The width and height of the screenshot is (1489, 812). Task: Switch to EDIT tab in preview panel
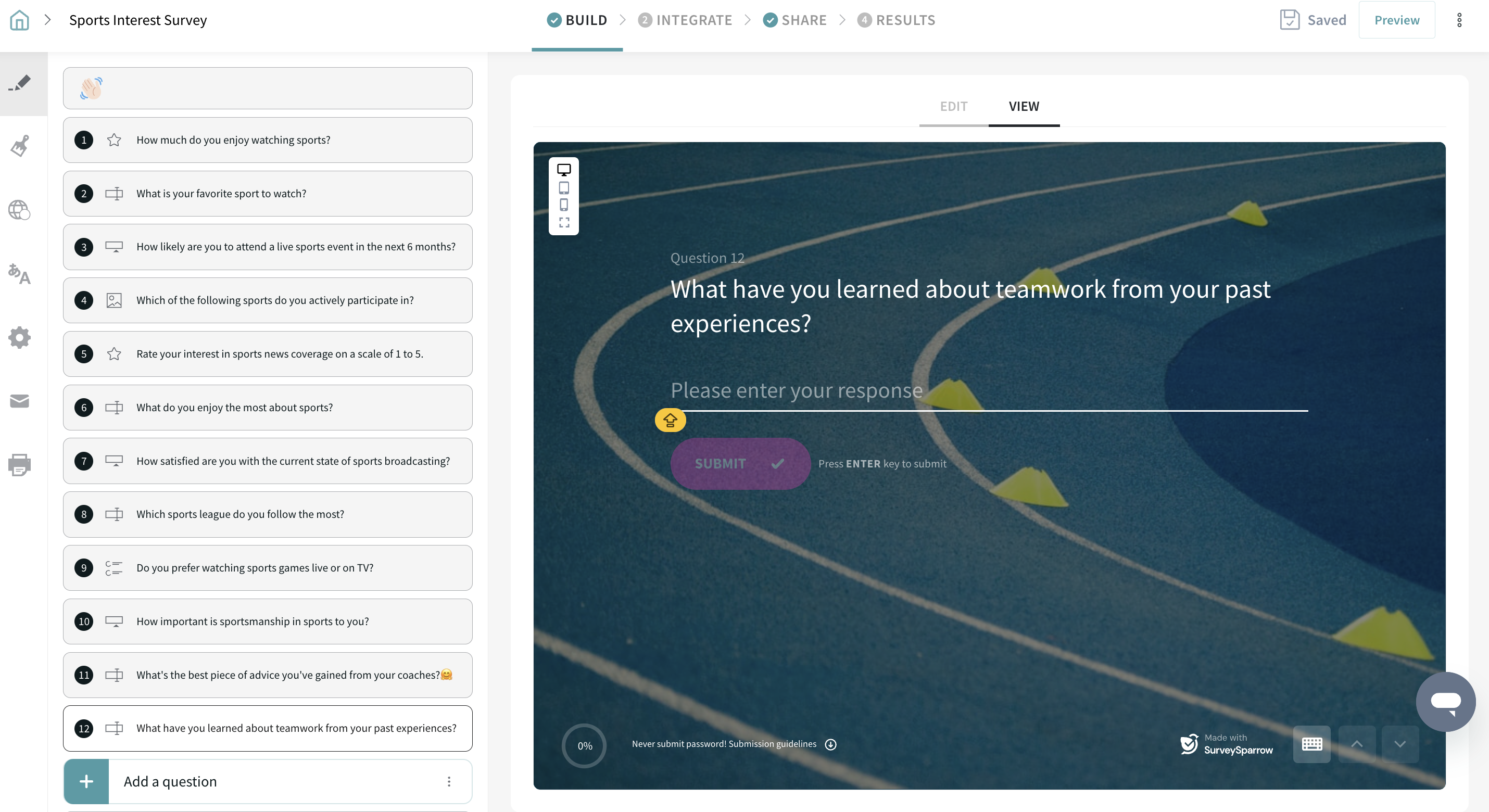click(x=953, y=105)
